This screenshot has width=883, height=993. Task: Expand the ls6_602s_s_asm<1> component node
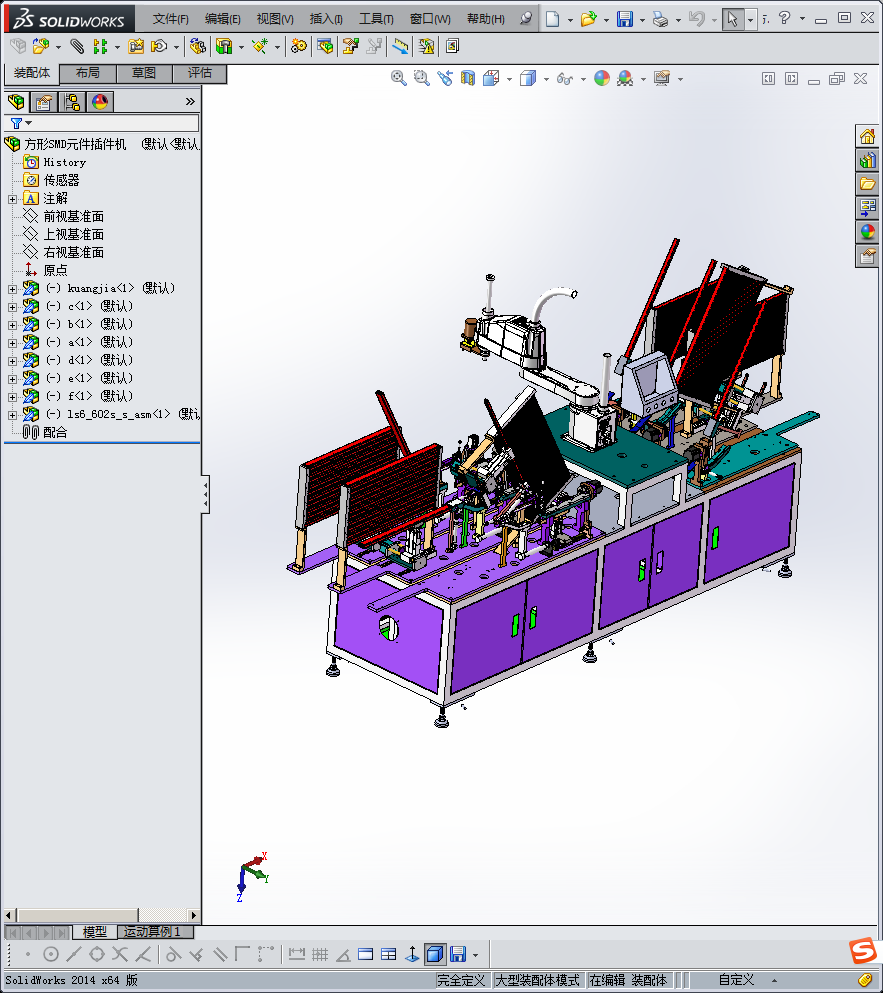[x=12, y=415]
